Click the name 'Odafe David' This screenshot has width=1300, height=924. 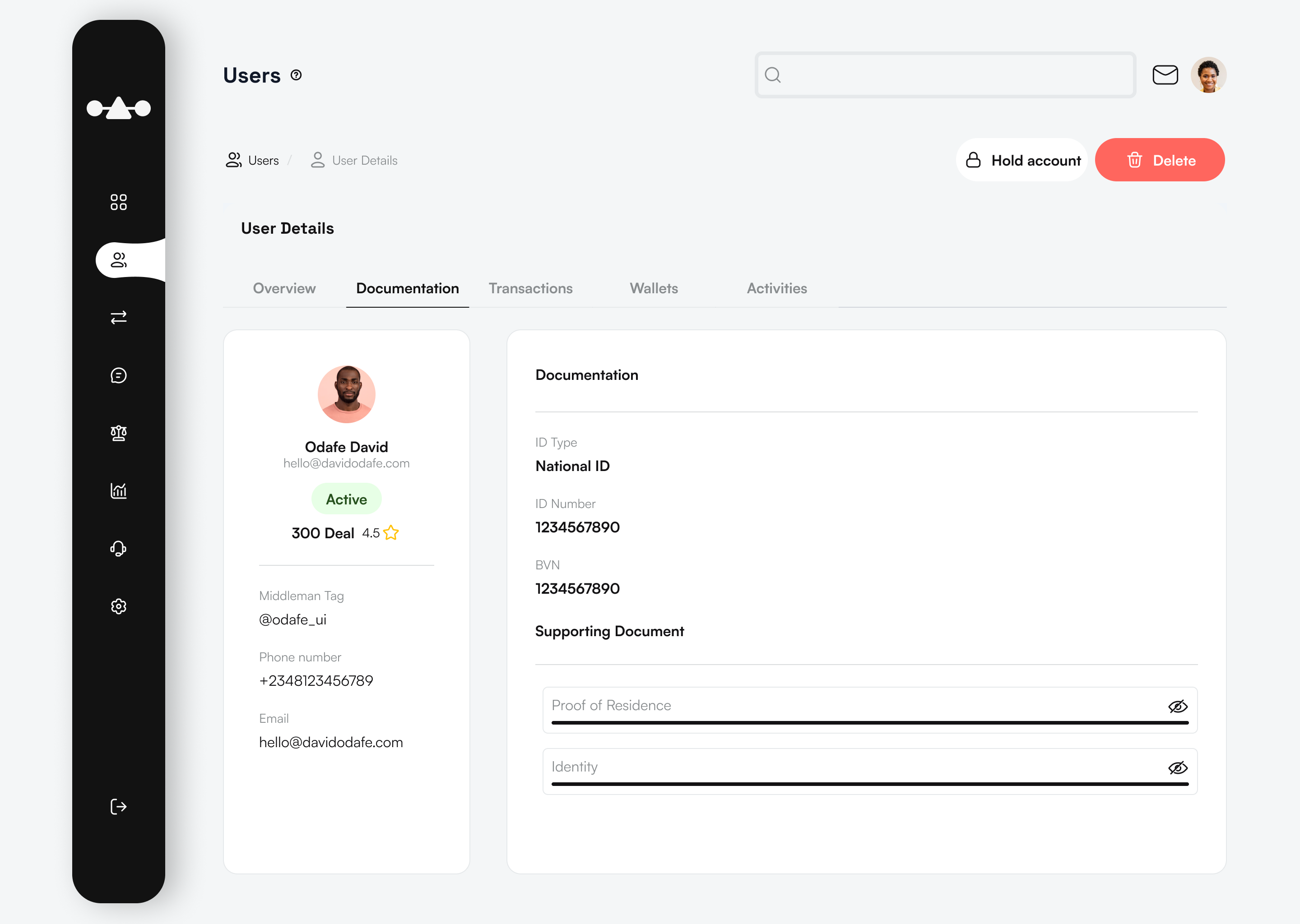point(347,447)
